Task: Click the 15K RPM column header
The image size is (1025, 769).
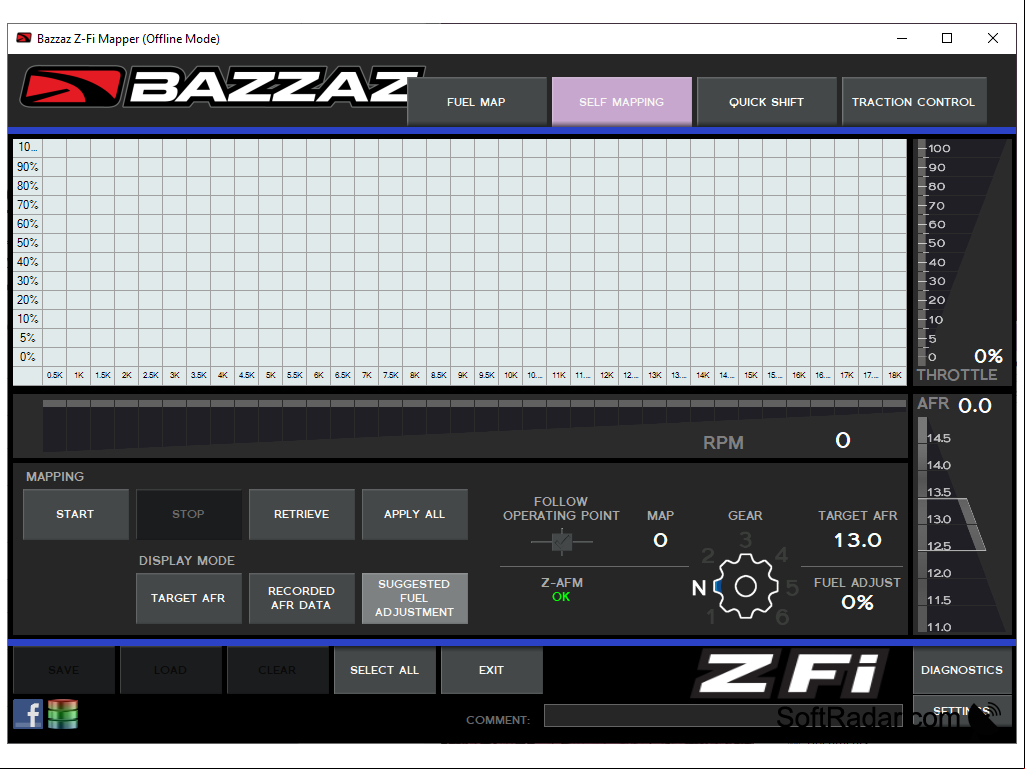Action: click(x=750, y=375)
